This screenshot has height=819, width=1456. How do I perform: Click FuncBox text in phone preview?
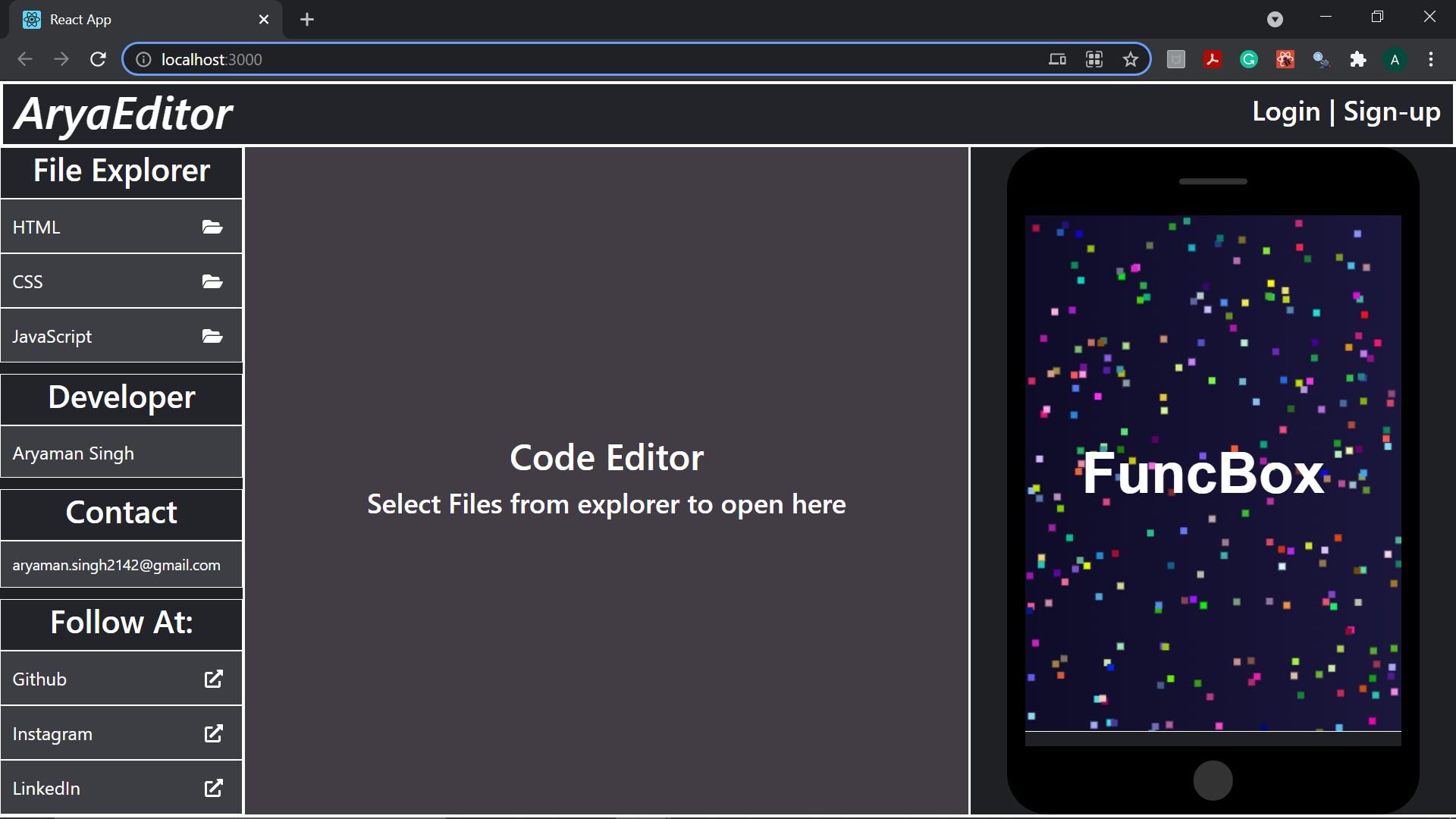tap(1203, 474)
